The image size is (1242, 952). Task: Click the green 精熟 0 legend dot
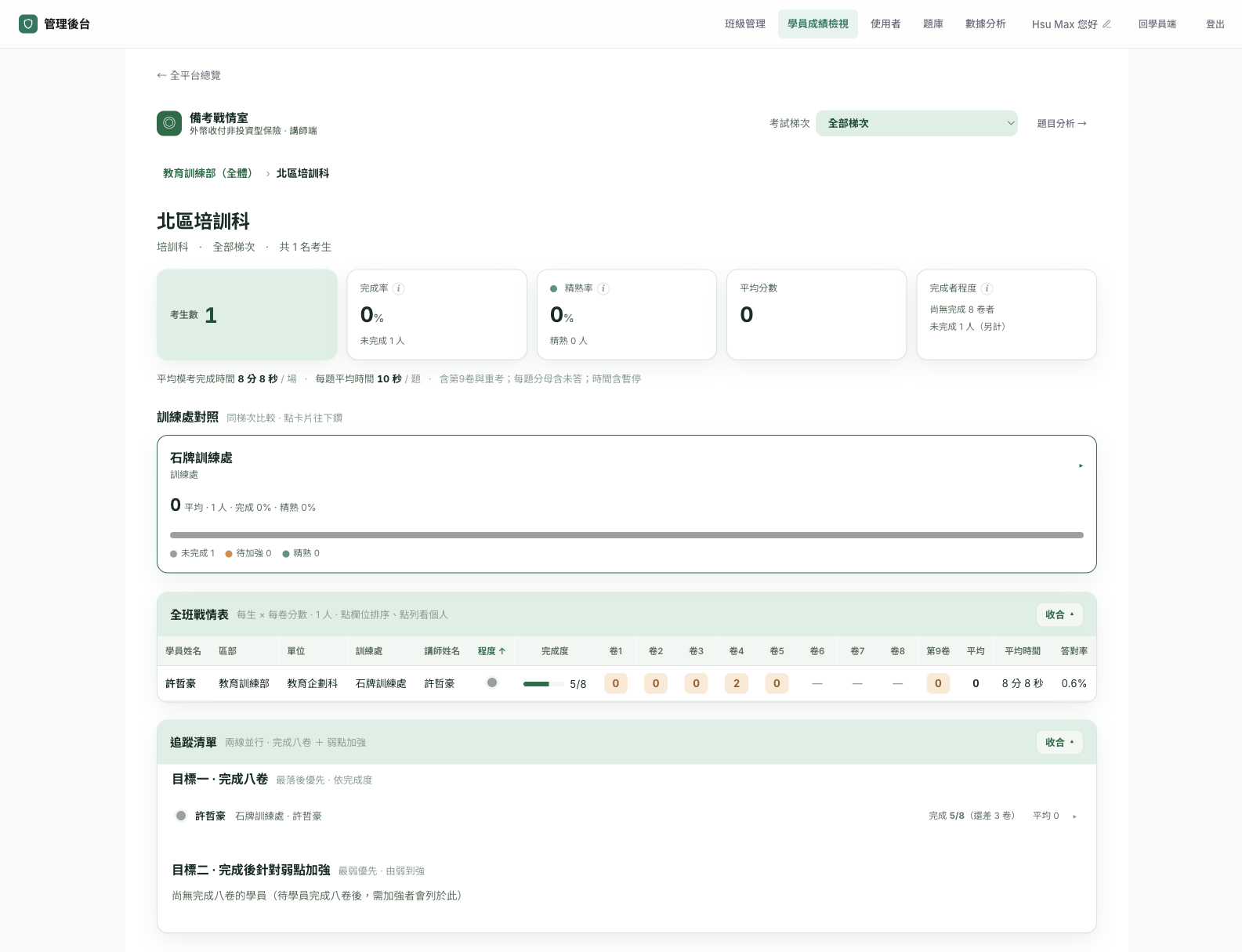(x=286, y=553)
